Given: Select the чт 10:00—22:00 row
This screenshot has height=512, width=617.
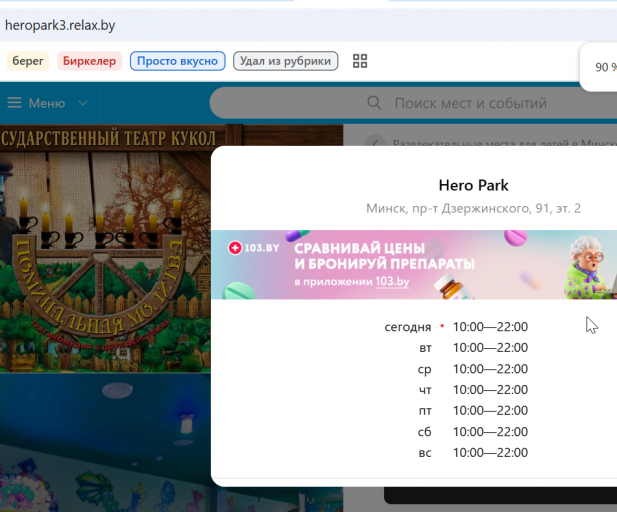Looking at the screenshot, I should [473, 390].
